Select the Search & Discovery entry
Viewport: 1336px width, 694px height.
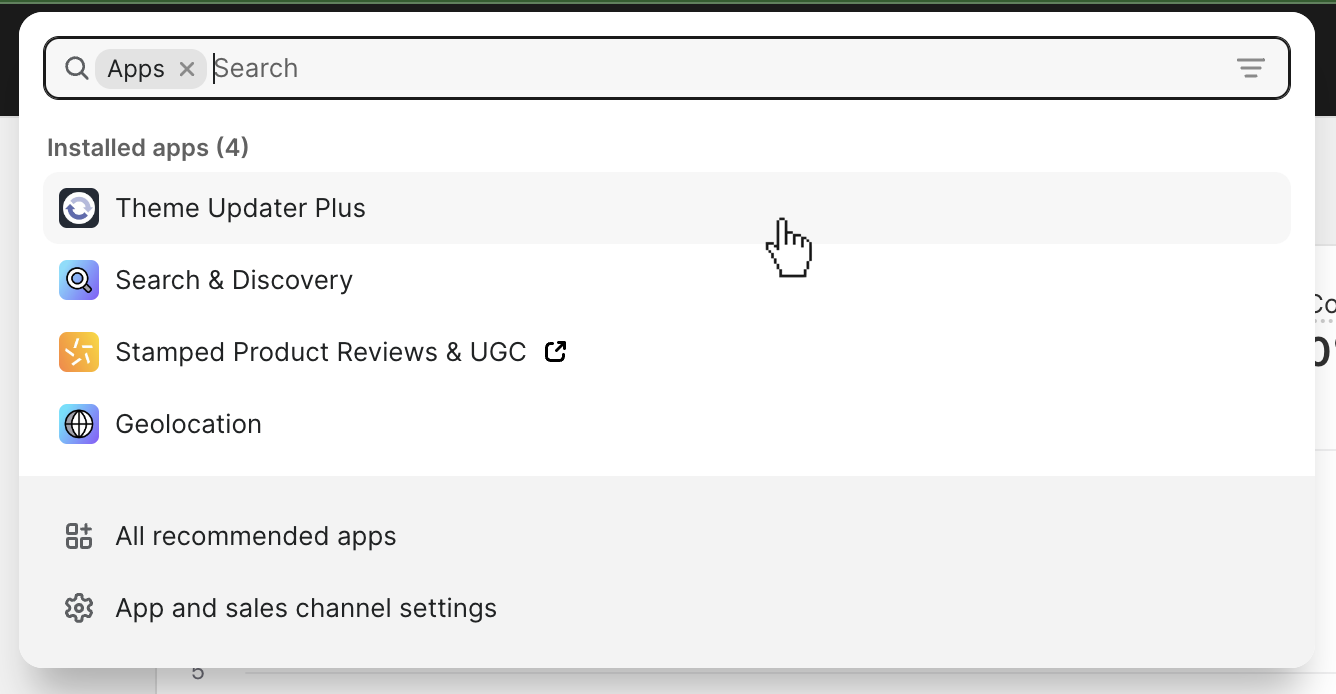coord(234,280)
